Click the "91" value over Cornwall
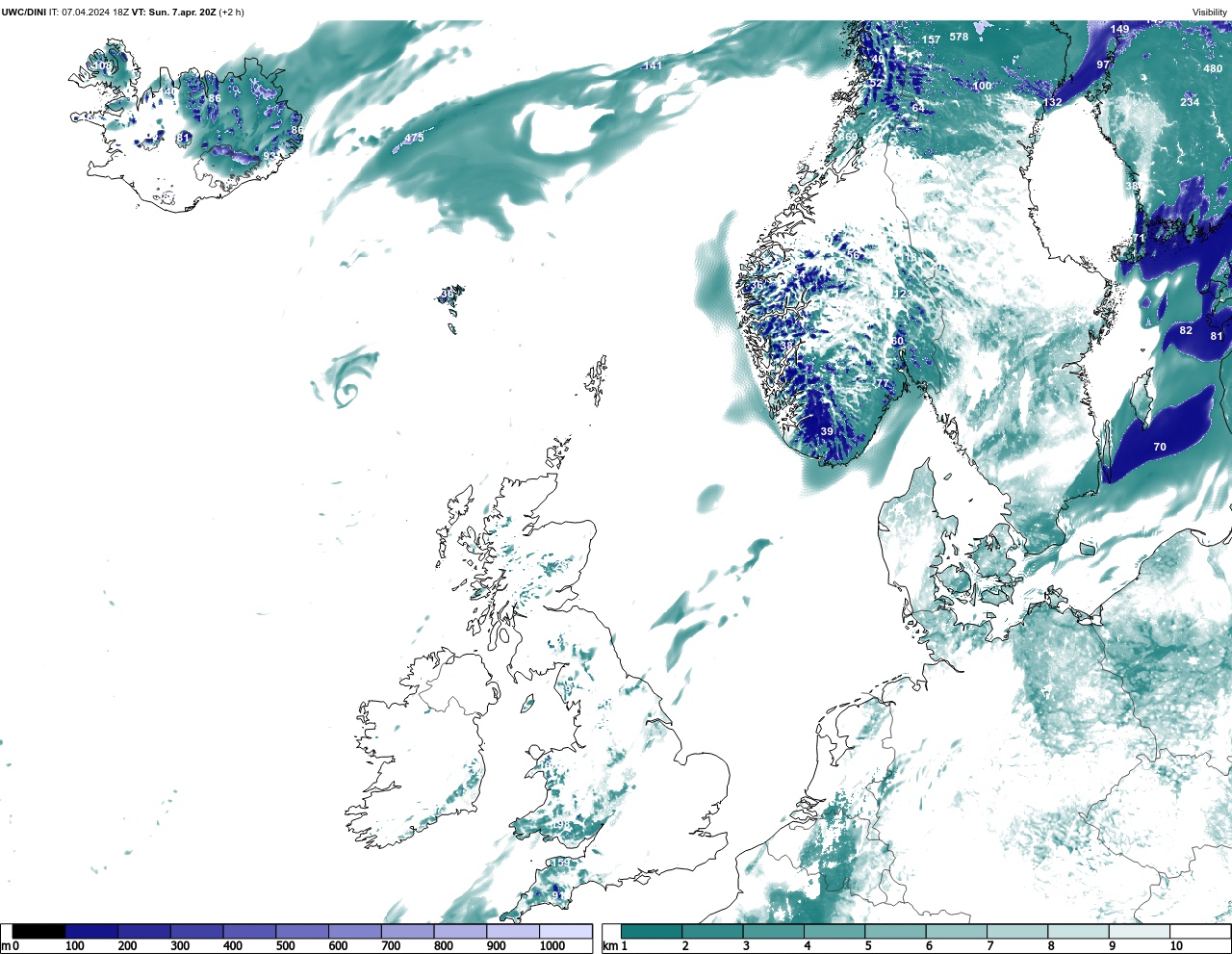The width and height of the screenshot is (1232, 954). coord(557,895)
